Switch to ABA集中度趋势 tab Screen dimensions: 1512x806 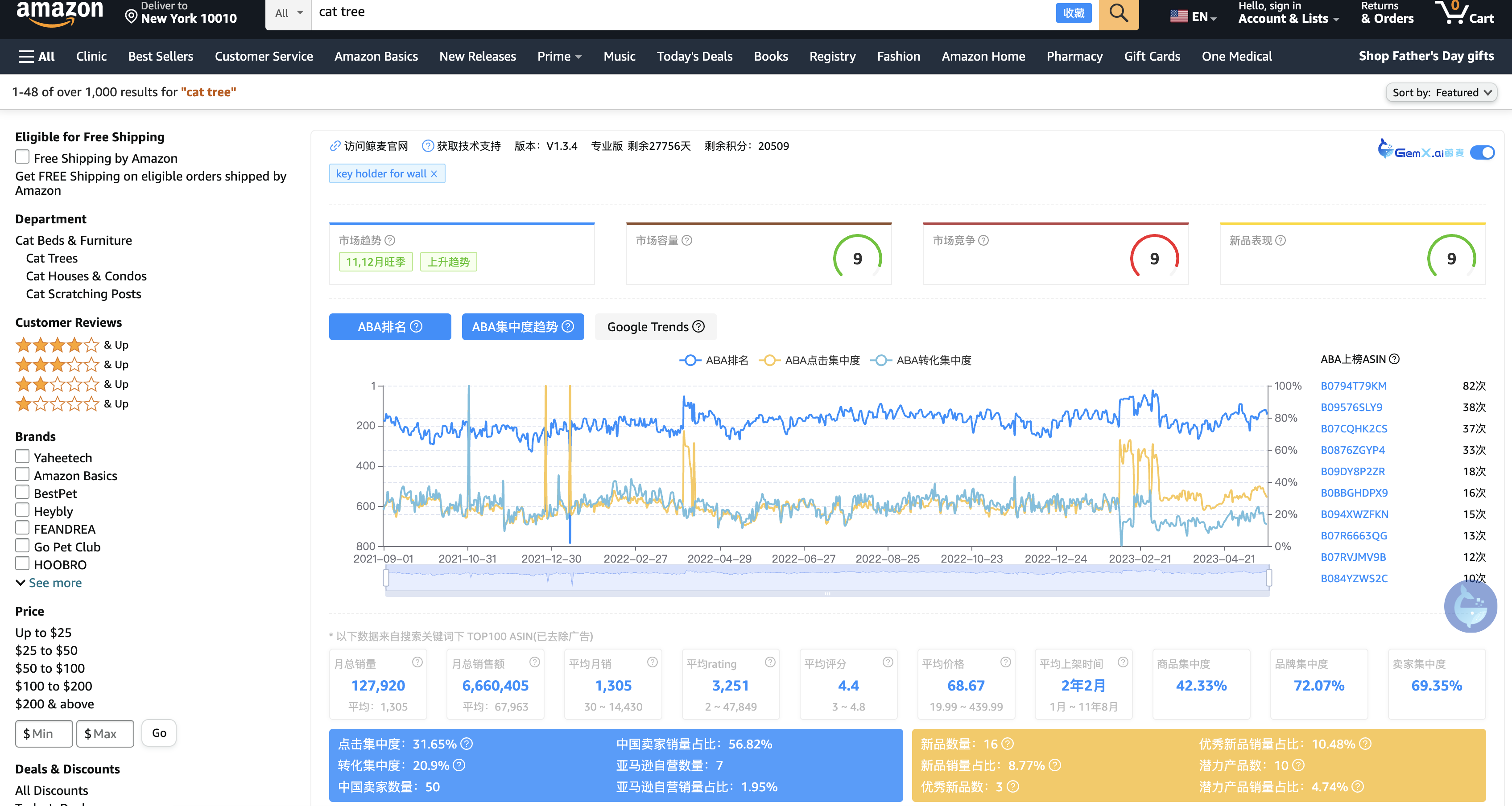click(522, 327)
